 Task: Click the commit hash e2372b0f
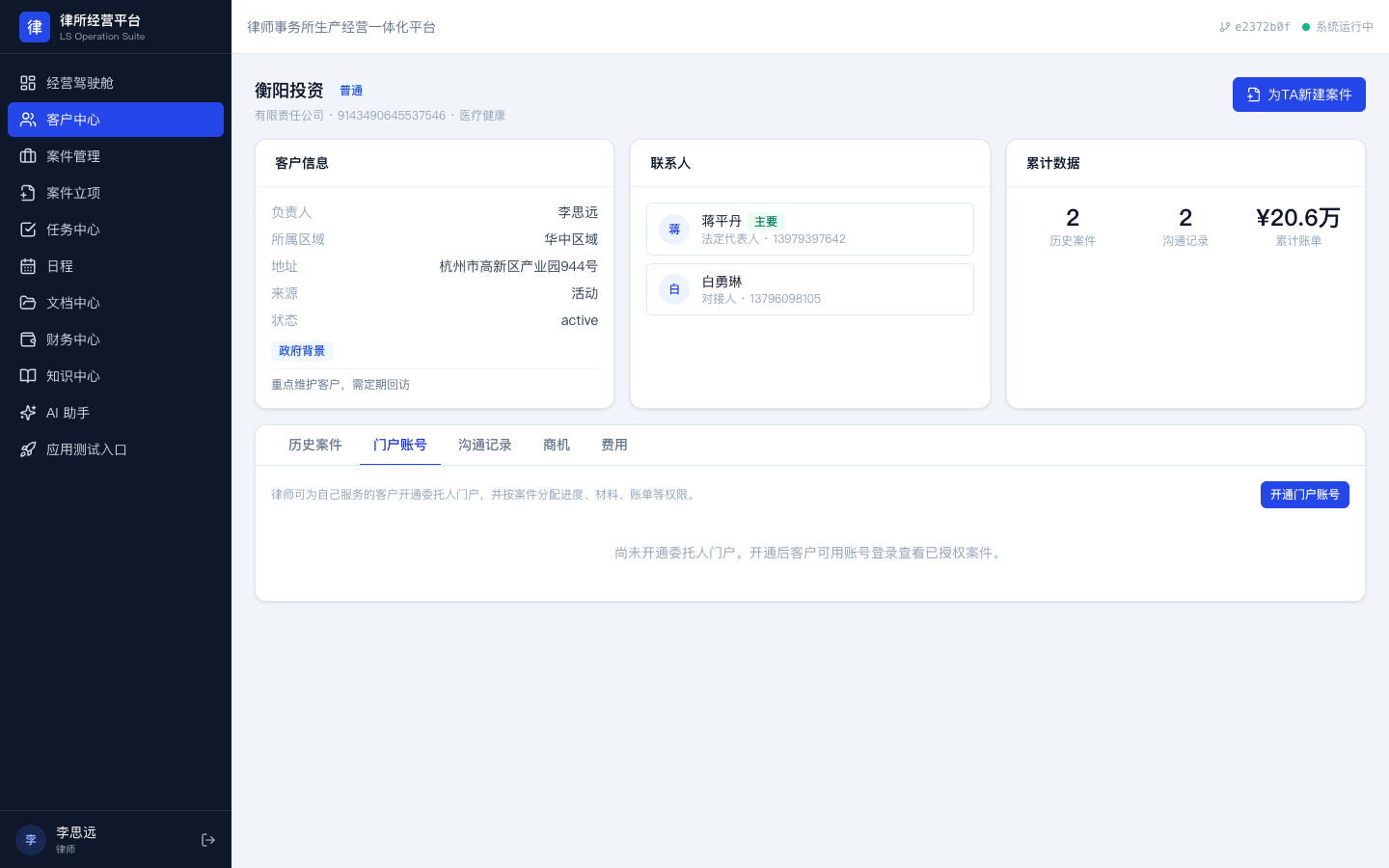pos(1263,27)
